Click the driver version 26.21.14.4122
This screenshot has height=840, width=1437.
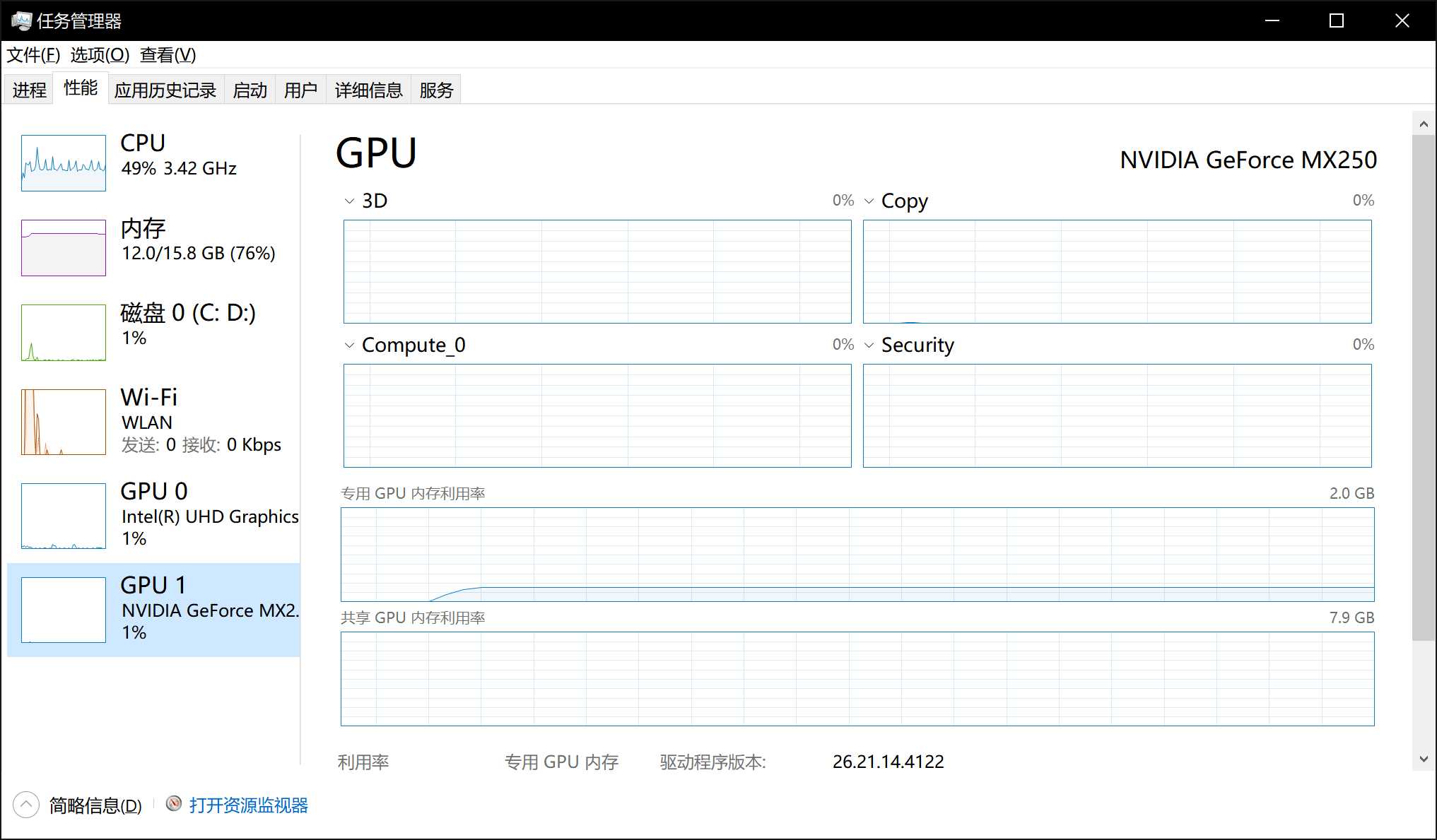(x=888, y=762)
